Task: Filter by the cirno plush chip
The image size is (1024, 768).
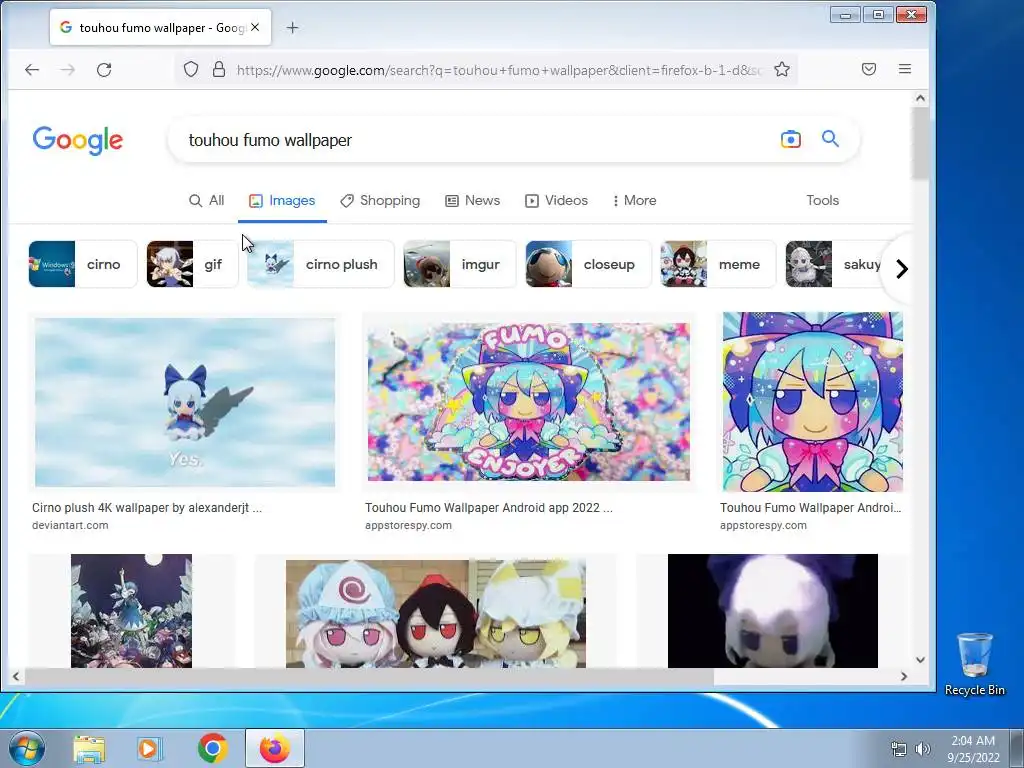Action: click(x=321, y=264)
